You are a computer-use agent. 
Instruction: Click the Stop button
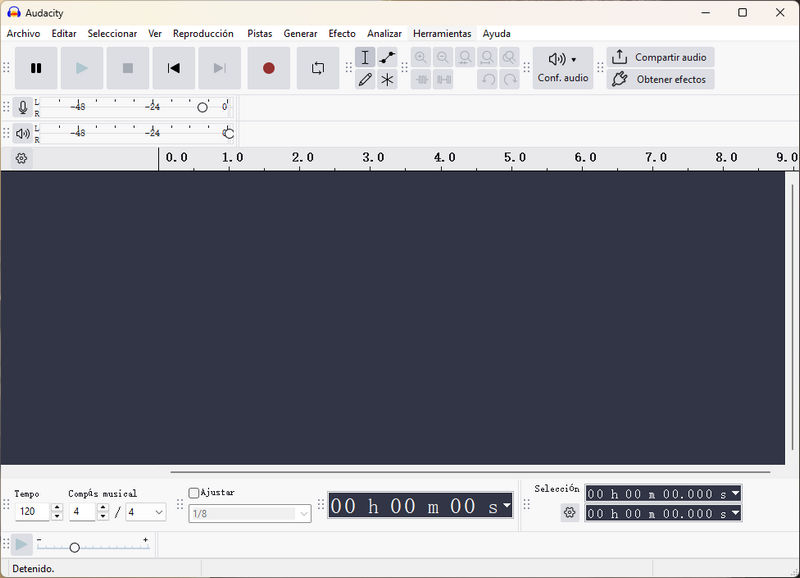tap(128, 68)
